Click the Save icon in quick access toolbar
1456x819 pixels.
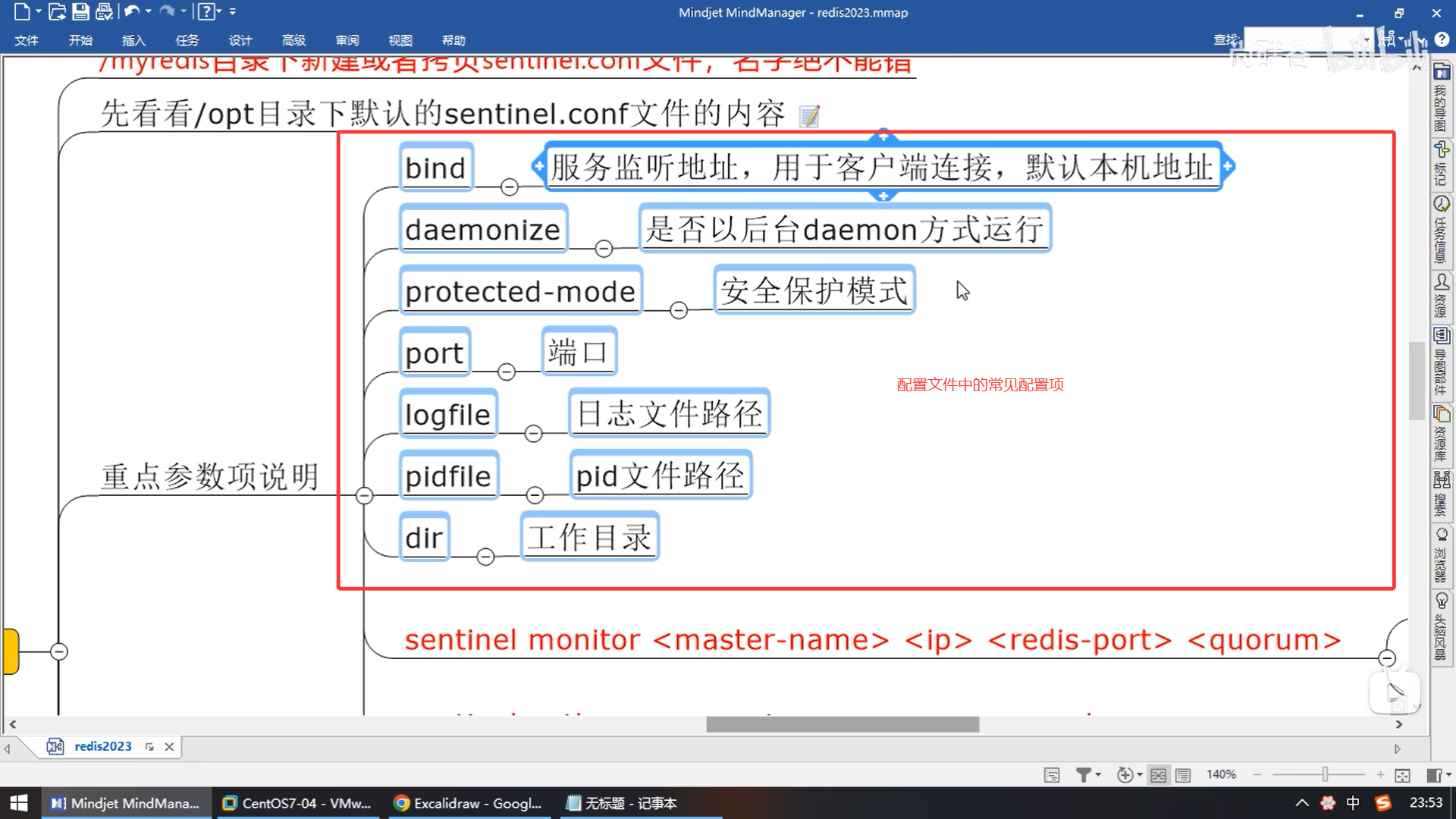click(80, 11)
